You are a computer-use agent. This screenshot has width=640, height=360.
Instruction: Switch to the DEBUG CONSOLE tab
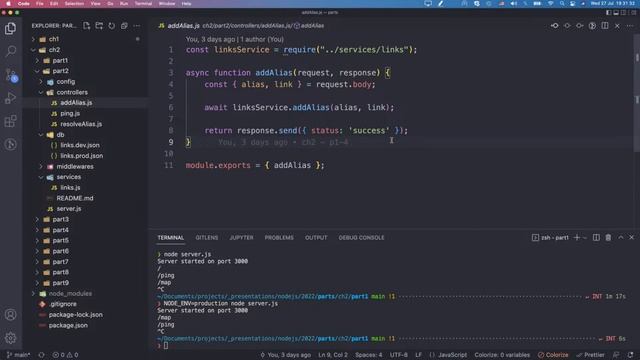point(361,238)
